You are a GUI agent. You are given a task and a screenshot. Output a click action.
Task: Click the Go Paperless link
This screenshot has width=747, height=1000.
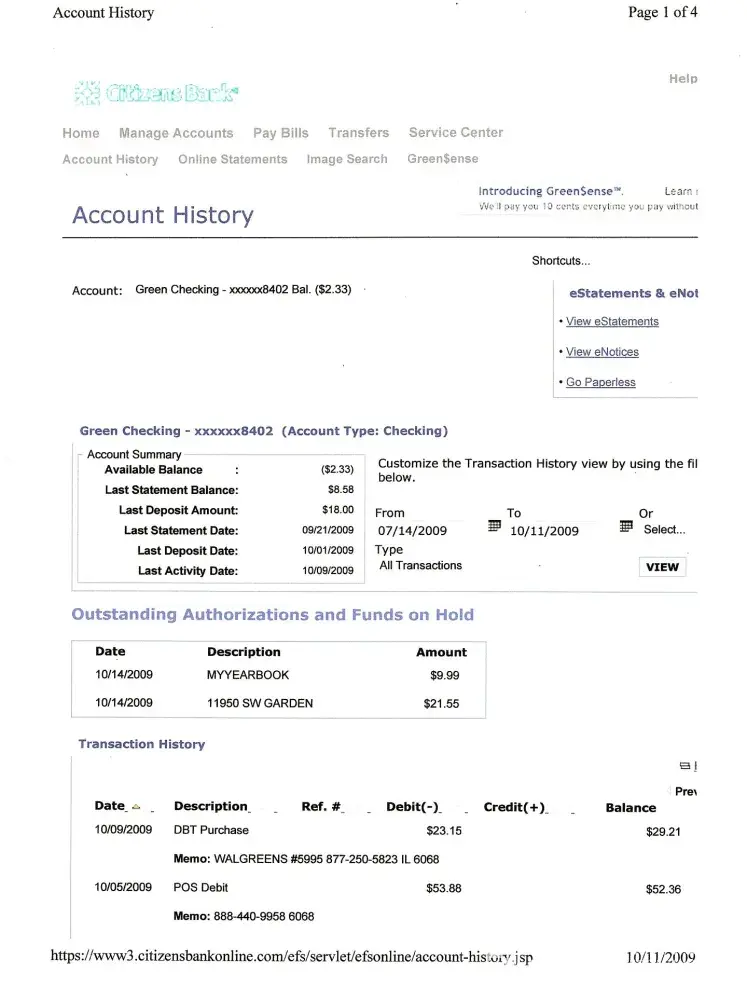pyautogui.click(x=600, y=383)
